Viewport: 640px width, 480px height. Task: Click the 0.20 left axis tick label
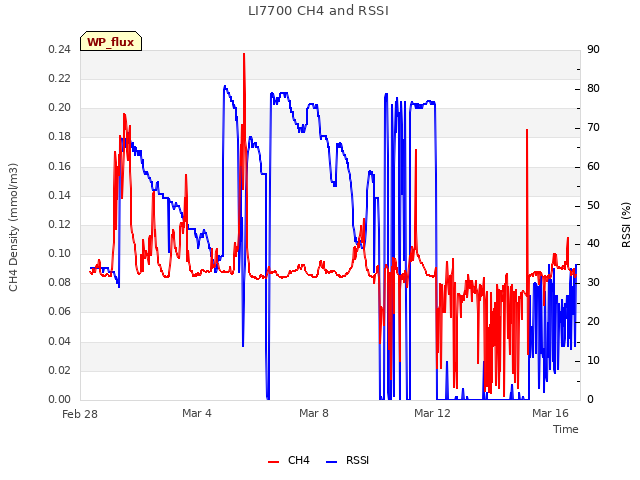click(60, 107)
